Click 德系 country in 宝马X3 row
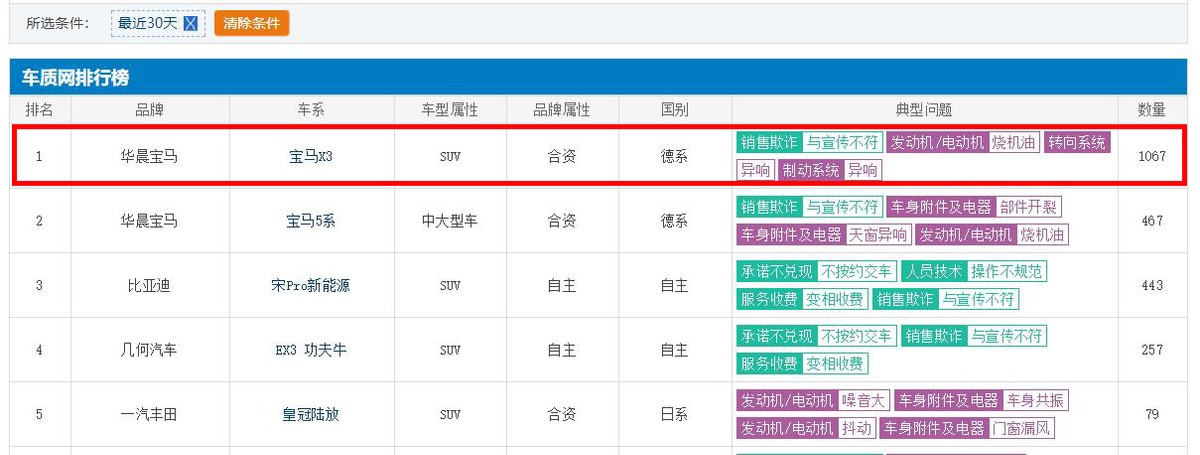The width and height of the screenshot is (1200, 455). tap(674, 157)
